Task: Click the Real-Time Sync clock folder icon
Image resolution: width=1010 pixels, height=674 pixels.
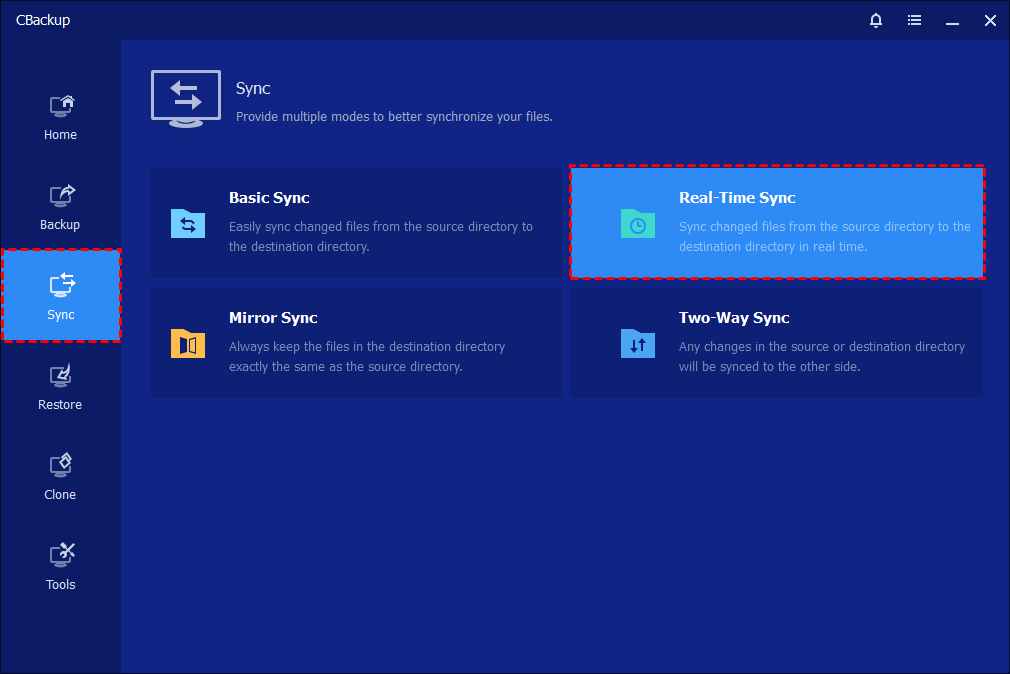Action: [x=637, y=223]
